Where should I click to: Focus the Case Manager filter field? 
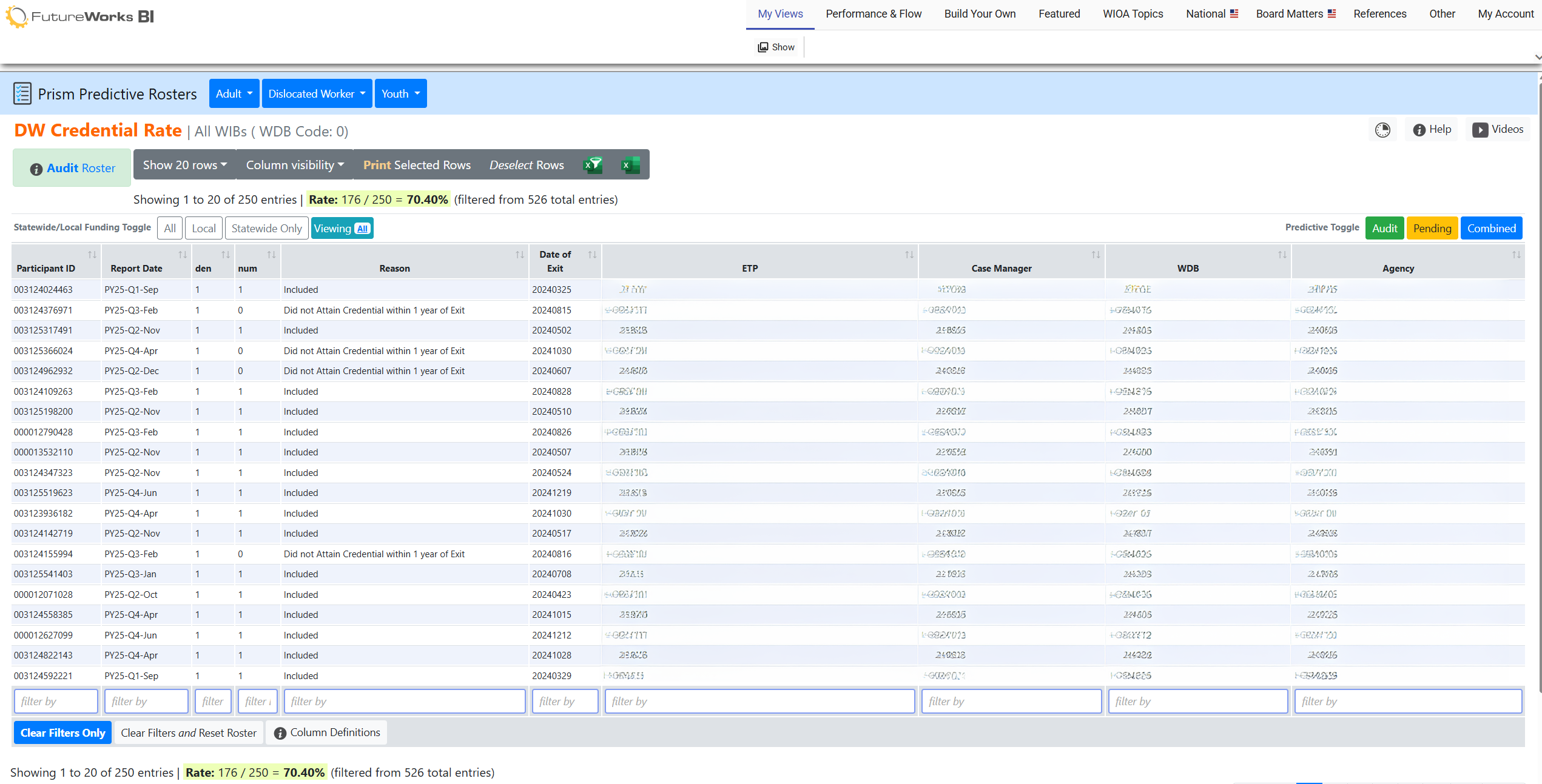coord(1011,702)
